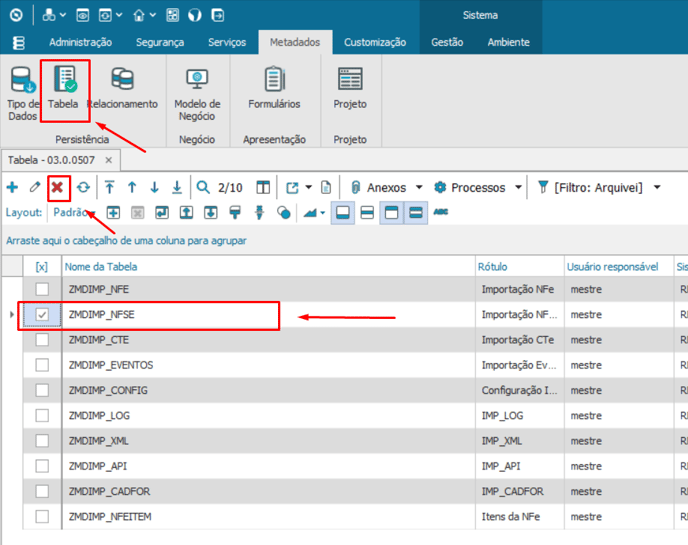This screenshot has width=688, height=545.
Task: Click the magnifier search icon beside 2/10
Action: coord(203,188)
